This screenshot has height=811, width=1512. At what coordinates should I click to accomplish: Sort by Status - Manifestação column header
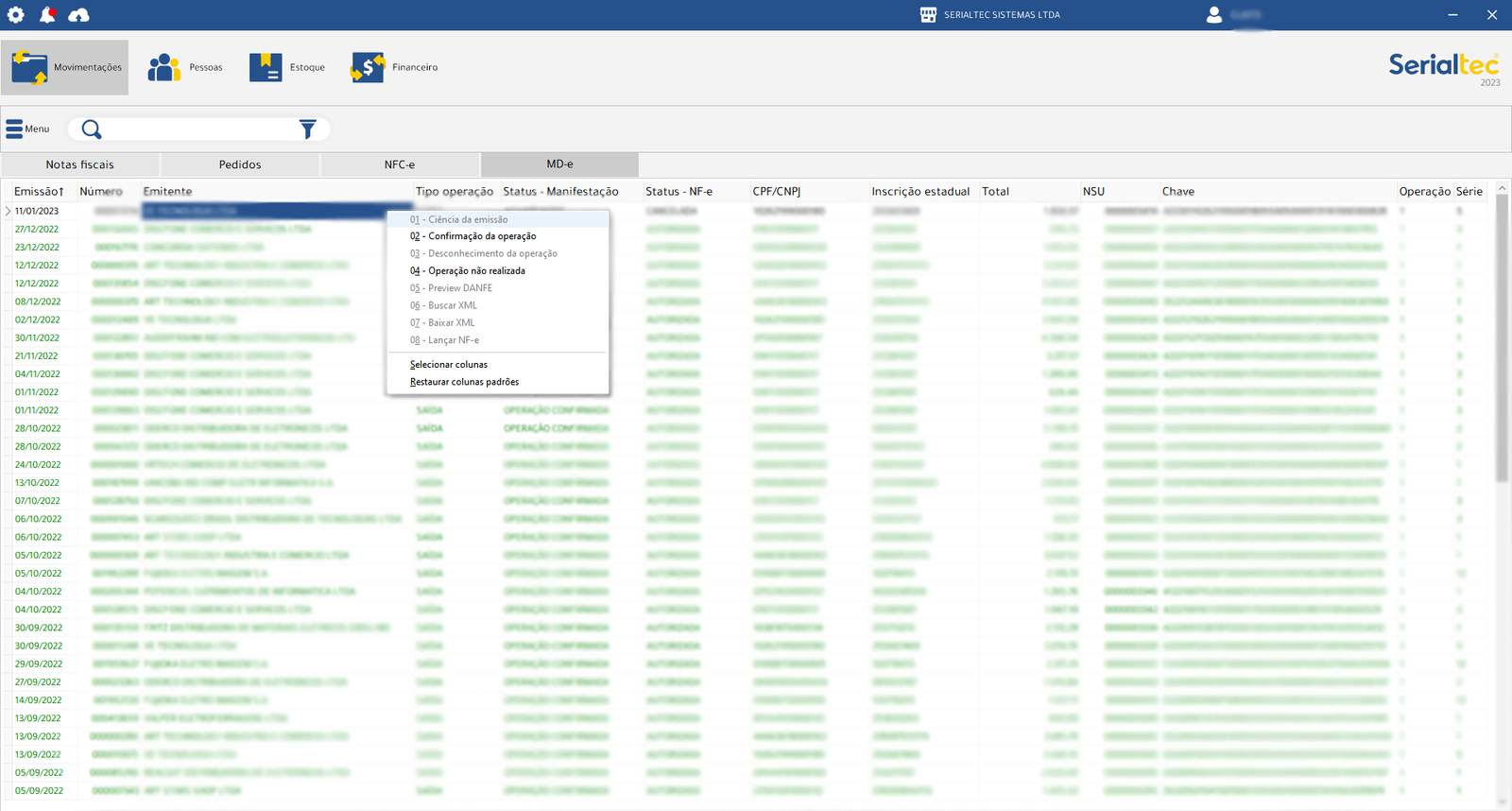coord(560,191)
